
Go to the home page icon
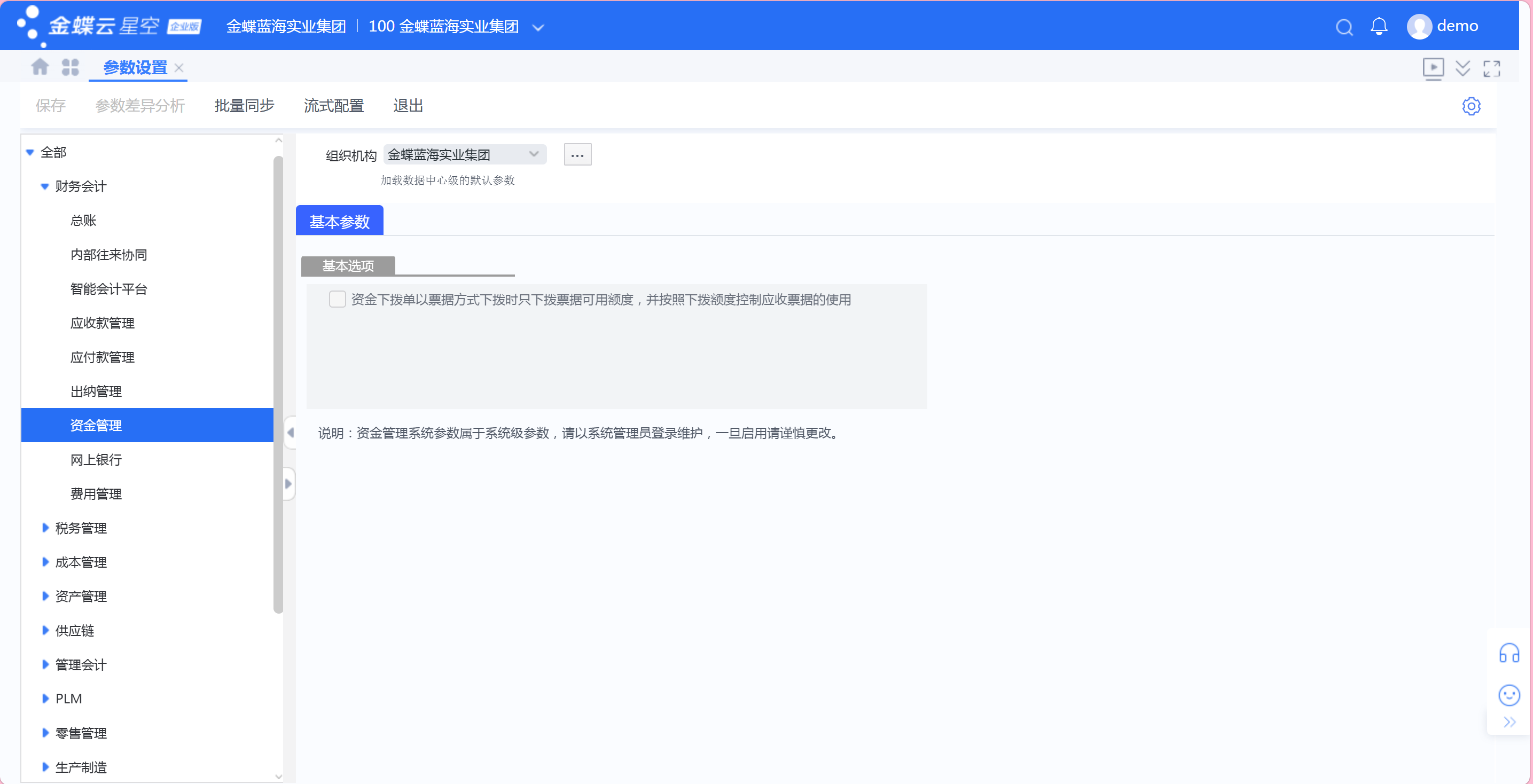40,67
